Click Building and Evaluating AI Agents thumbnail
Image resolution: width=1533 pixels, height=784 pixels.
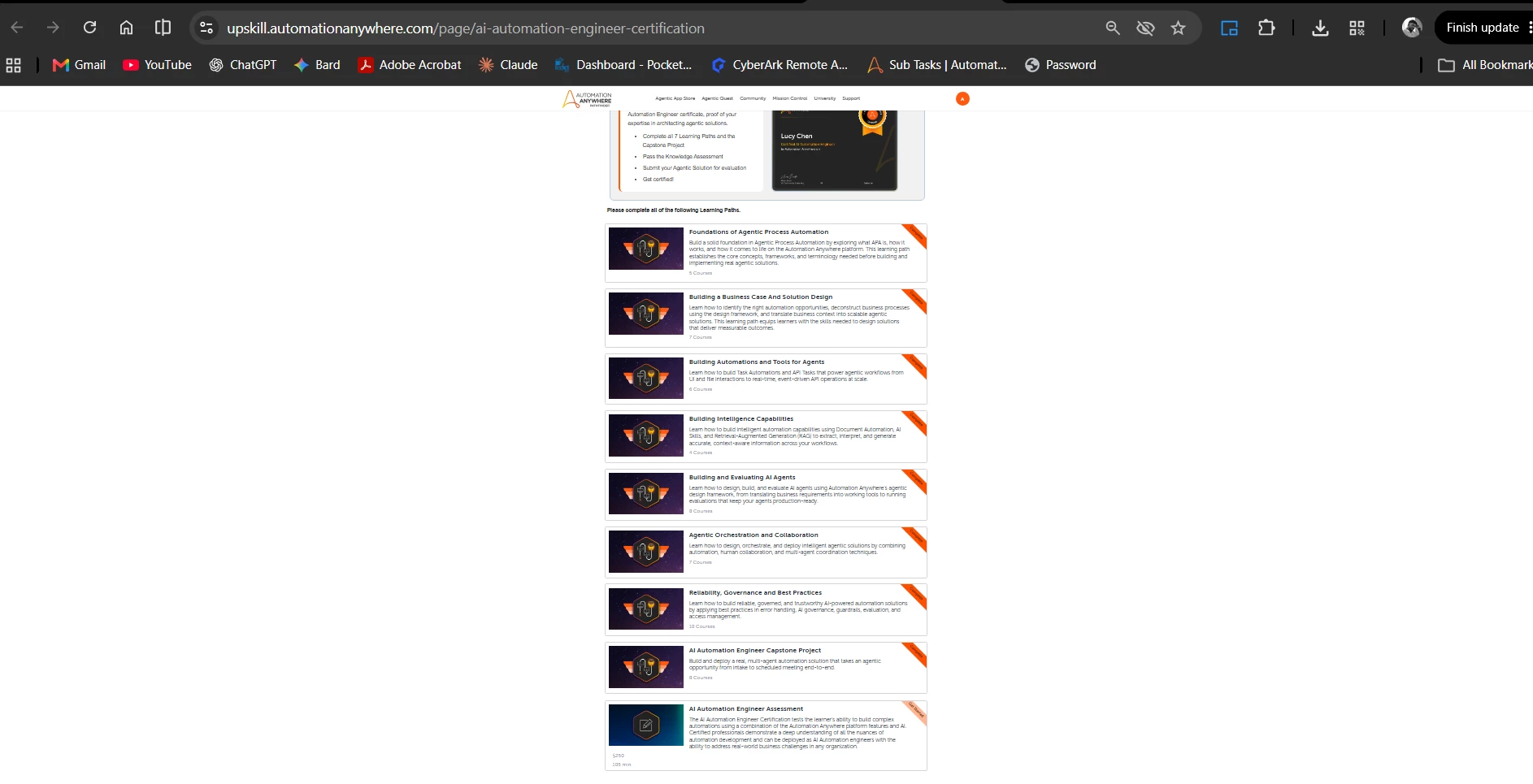(646, 493)
